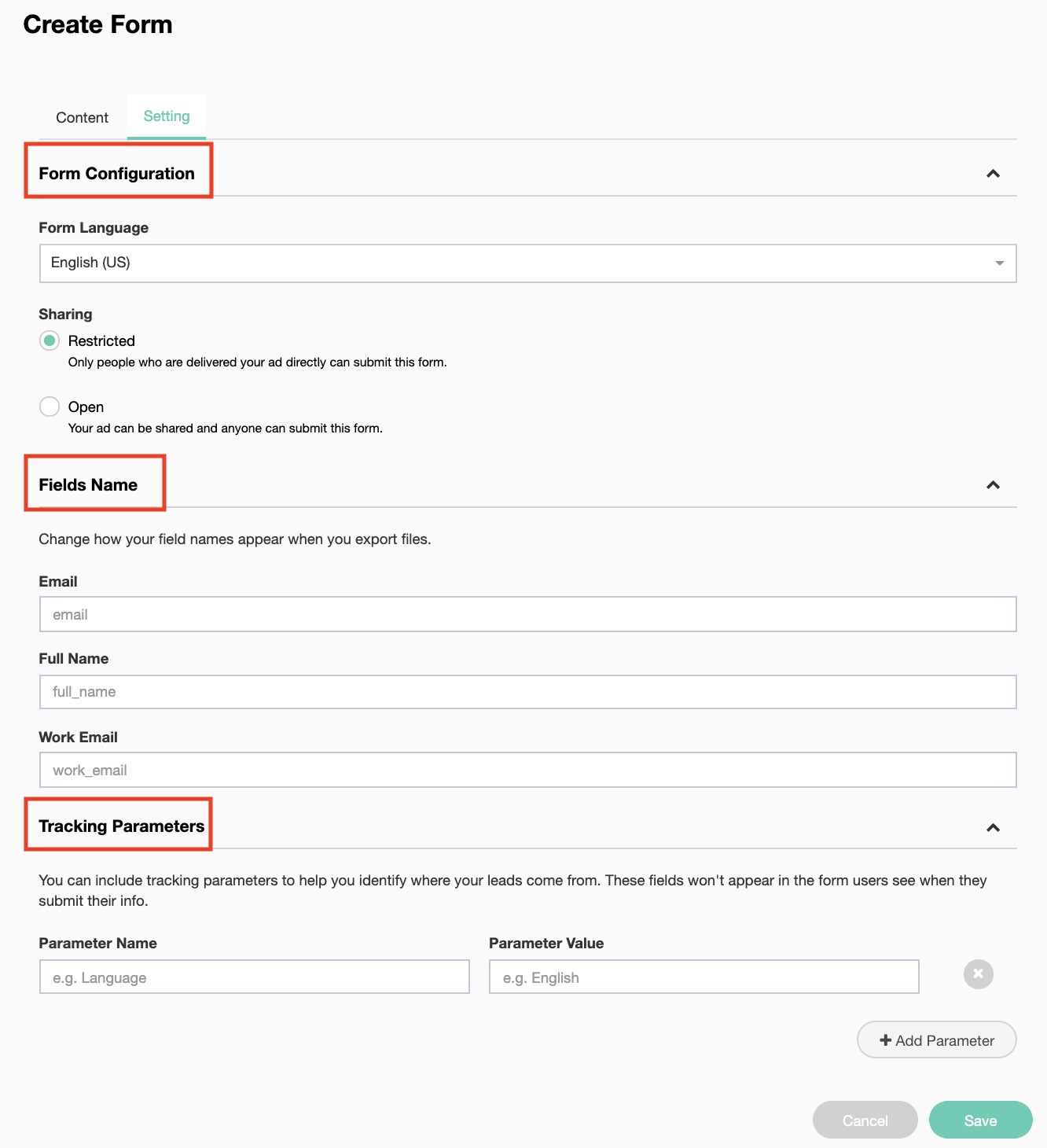Screen dimensions: 1047x1148
Task: Collapse the Fields Name section
Action: 993,485
